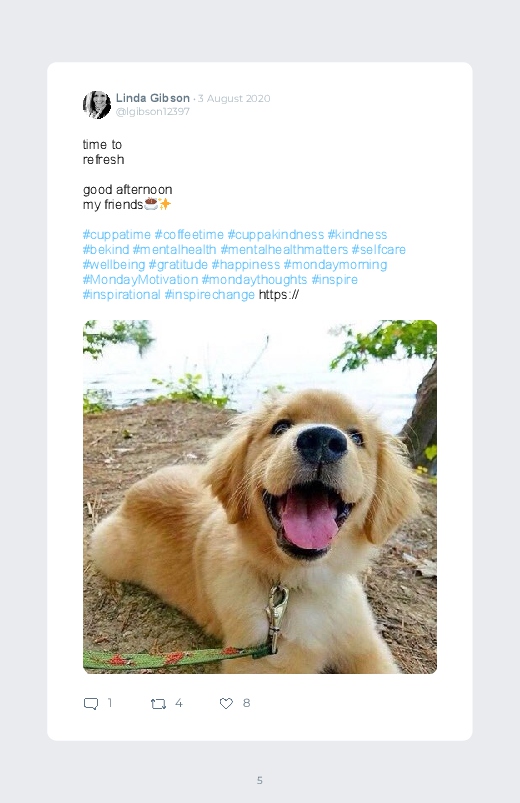This screenshot has height=803, width=520.
Task: Click the reply count number 1
Action: click(x=110, y=703)
